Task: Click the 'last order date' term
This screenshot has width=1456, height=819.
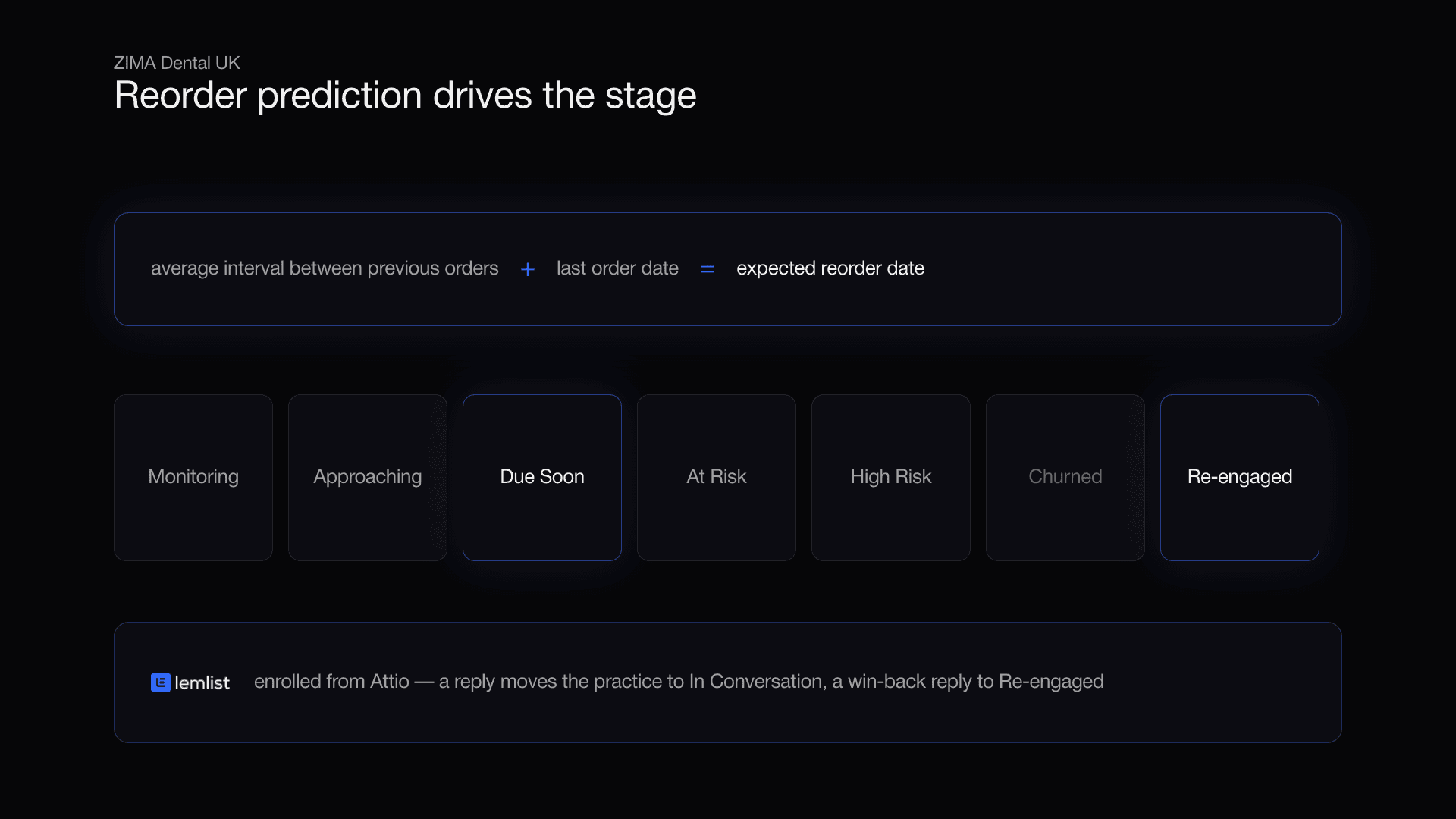Action: click(x=617, y=268)
